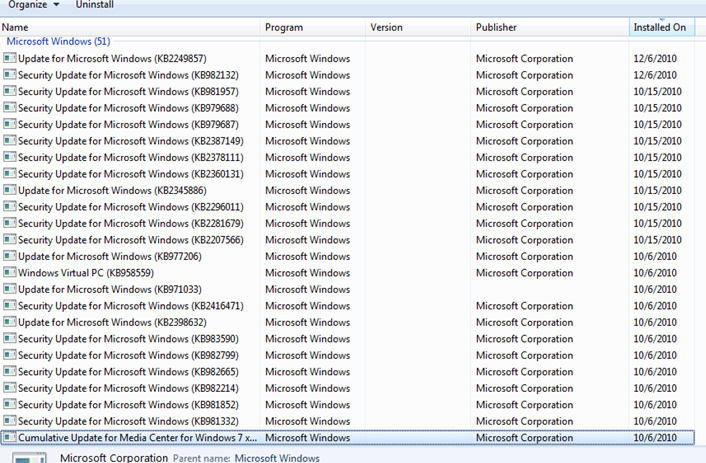The image size is (706, 463).
Task: Sort by the Publisher column header
Action: [549, 27]
